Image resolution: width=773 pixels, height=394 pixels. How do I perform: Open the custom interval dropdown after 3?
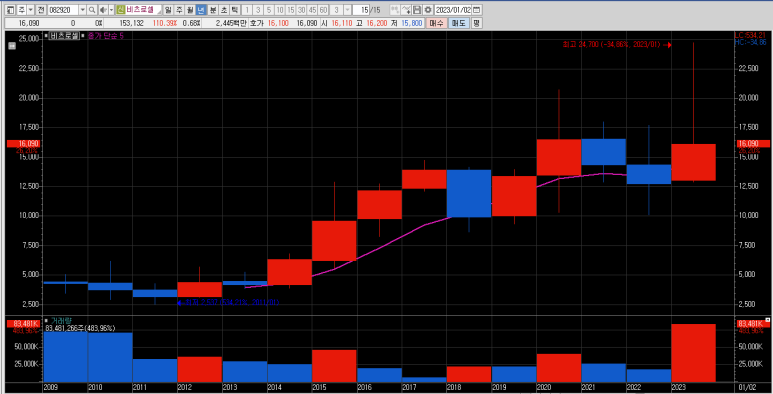pos(348,10)
